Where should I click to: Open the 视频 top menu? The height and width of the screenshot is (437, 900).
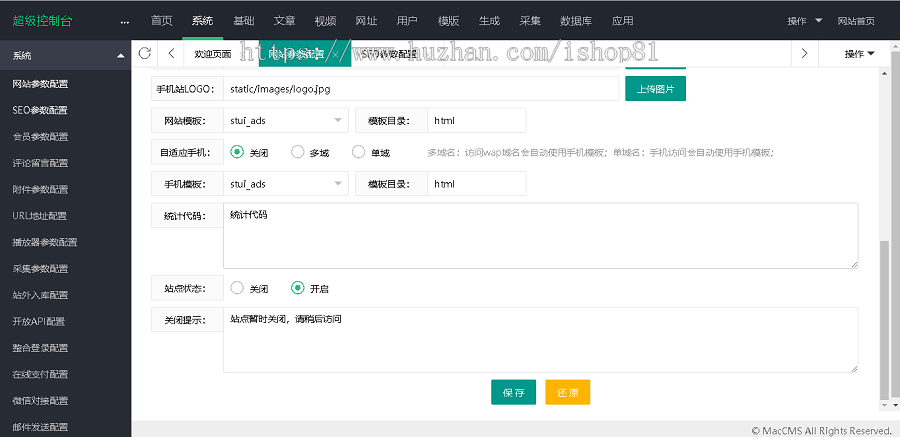click(x=325, y=21)
